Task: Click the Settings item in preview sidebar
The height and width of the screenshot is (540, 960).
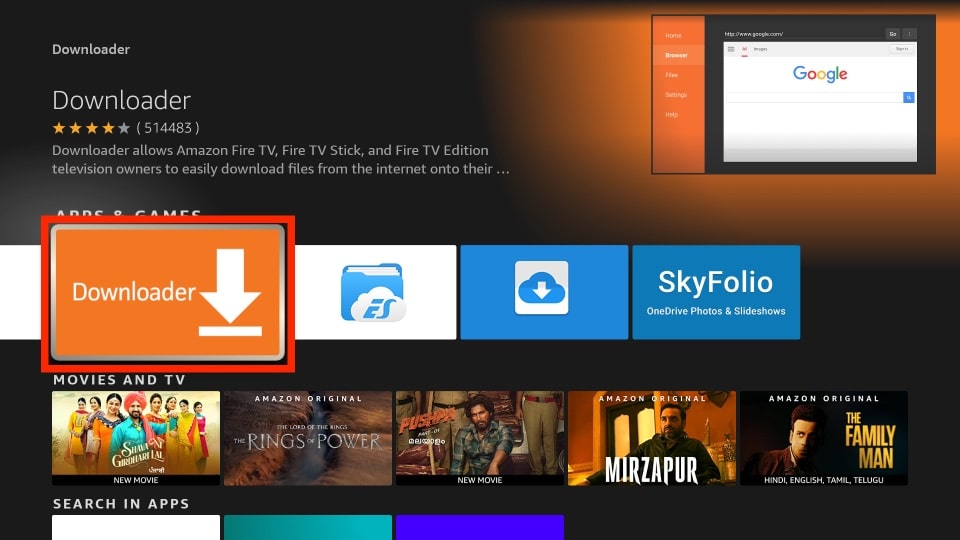Action: point(676,95)
